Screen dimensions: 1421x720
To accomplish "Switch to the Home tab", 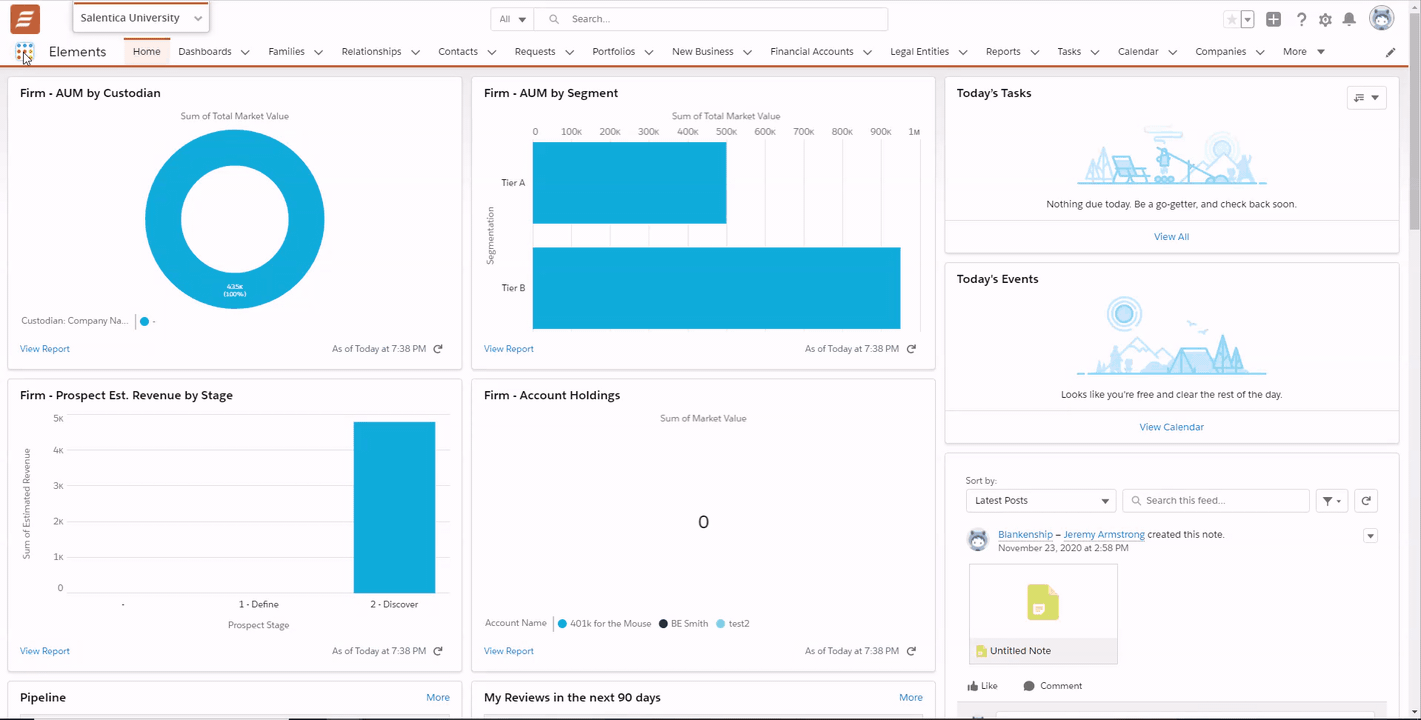I will tap(147, 52).
